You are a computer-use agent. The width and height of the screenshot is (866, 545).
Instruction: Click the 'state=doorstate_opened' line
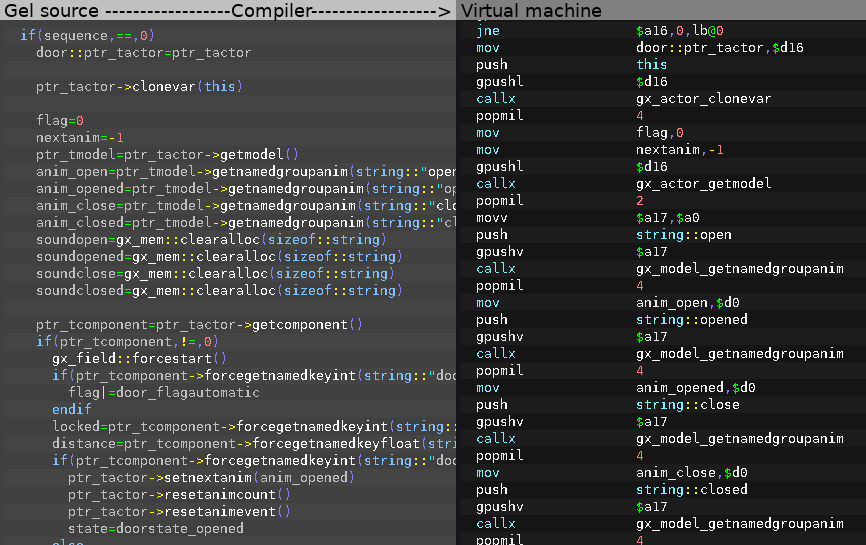tap(156, 529)
